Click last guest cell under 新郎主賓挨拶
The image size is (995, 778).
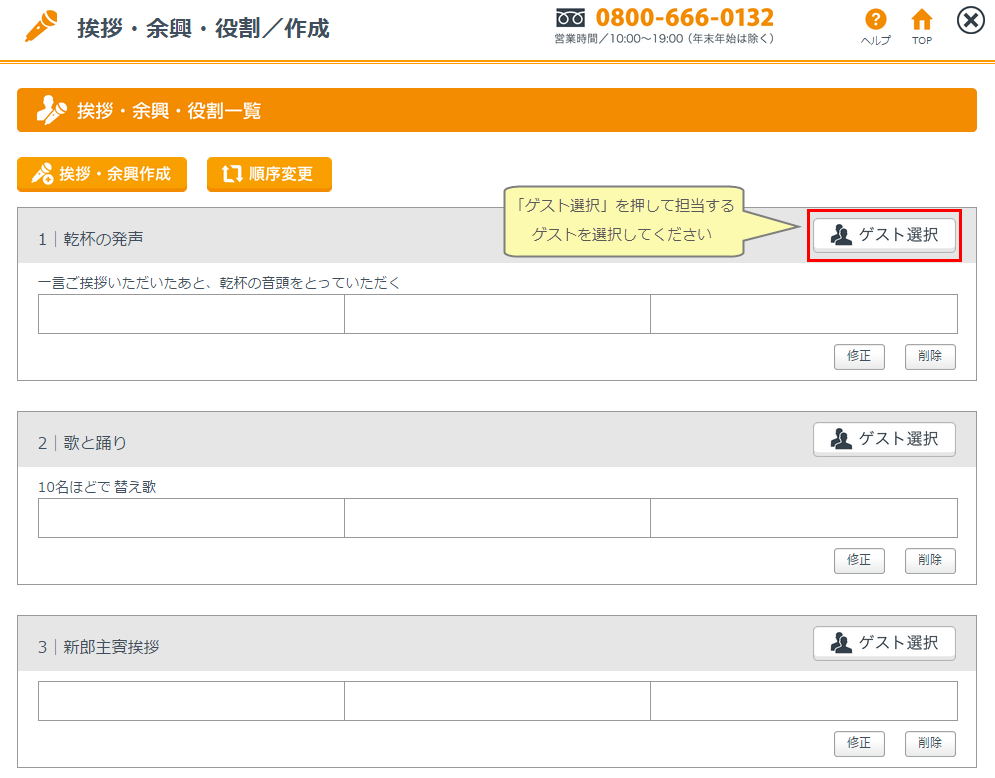[803, 701]
